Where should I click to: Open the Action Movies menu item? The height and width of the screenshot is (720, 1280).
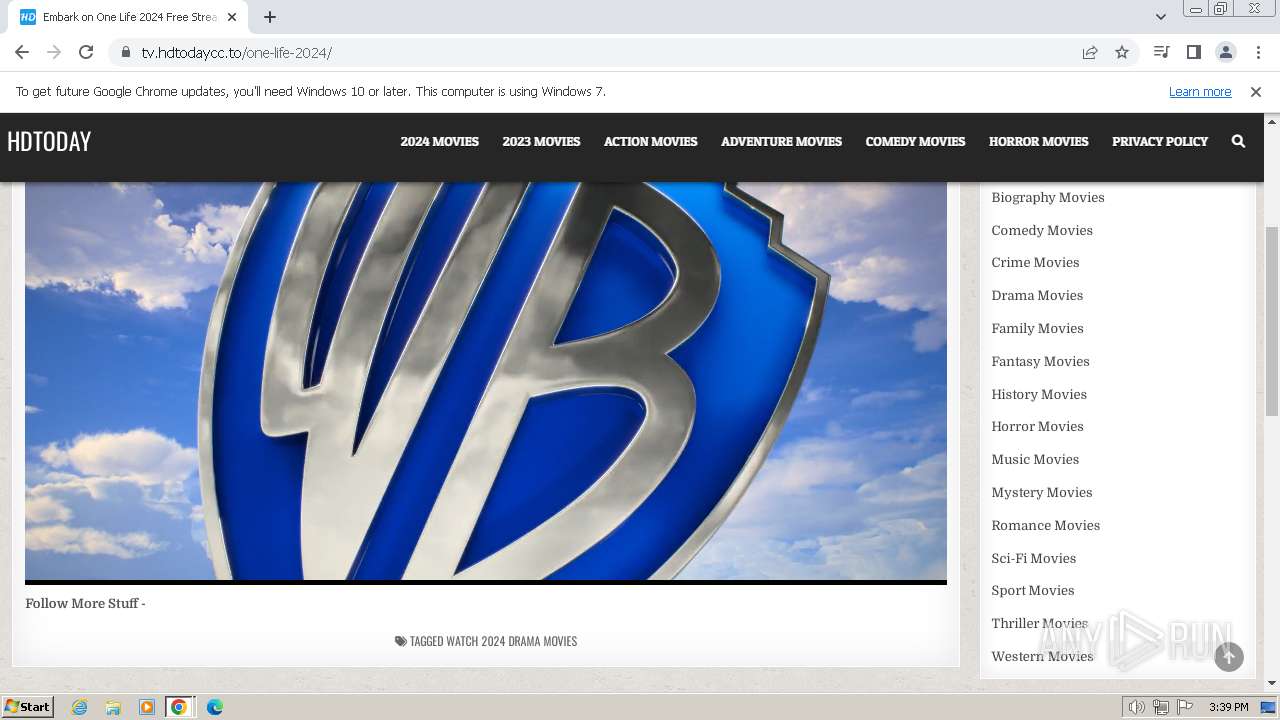(x=650, y=141)
